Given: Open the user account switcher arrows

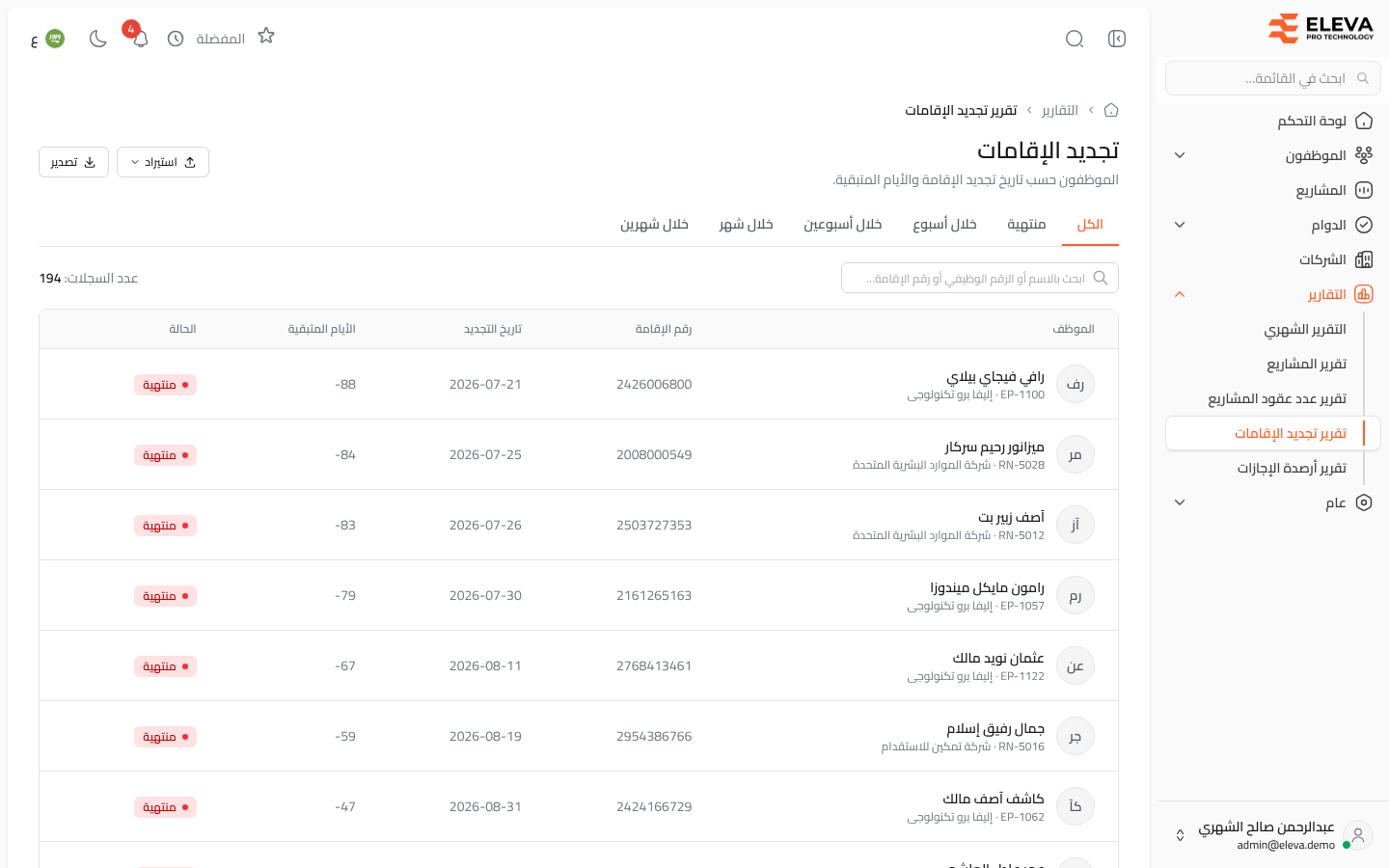Looking at the screenshot, I should pos(1180,835).
